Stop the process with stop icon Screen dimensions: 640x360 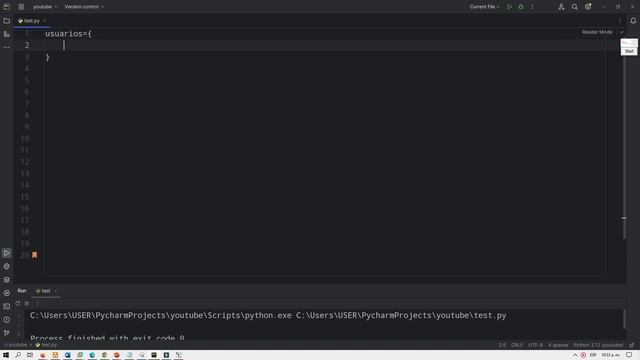pyautogui.click(x=27, y=303)
